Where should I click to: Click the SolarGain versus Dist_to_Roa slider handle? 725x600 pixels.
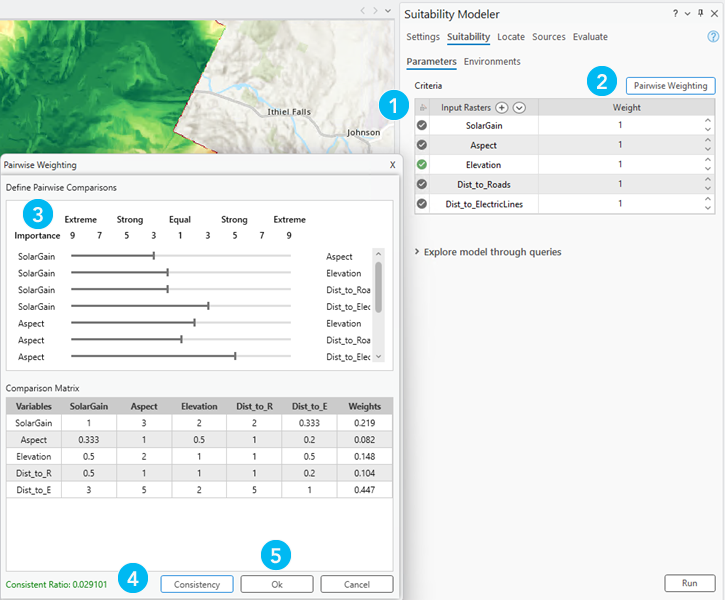coord(167,289)
